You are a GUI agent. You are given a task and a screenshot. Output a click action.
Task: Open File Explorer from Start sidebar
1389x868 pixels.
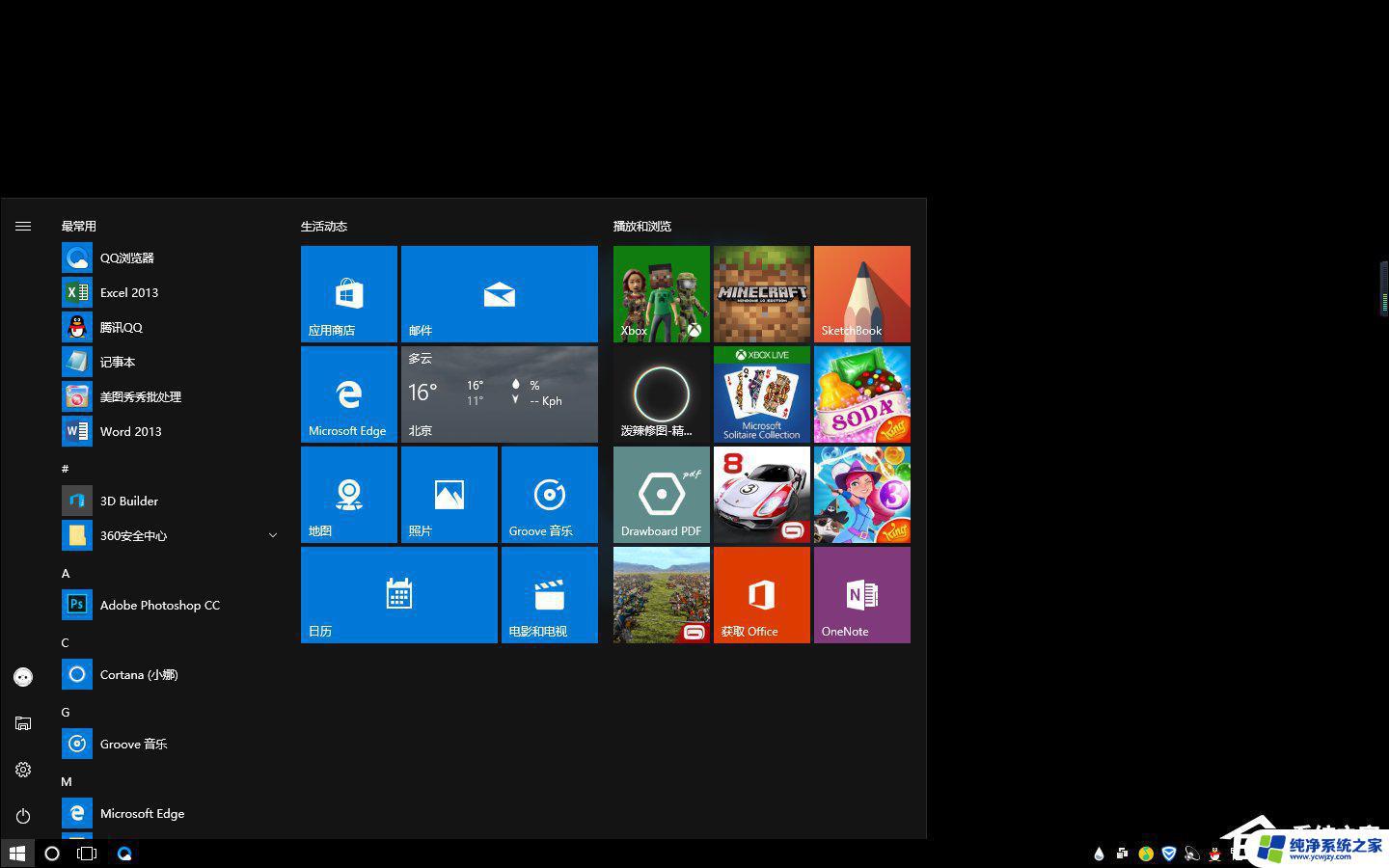pos(23,723)
